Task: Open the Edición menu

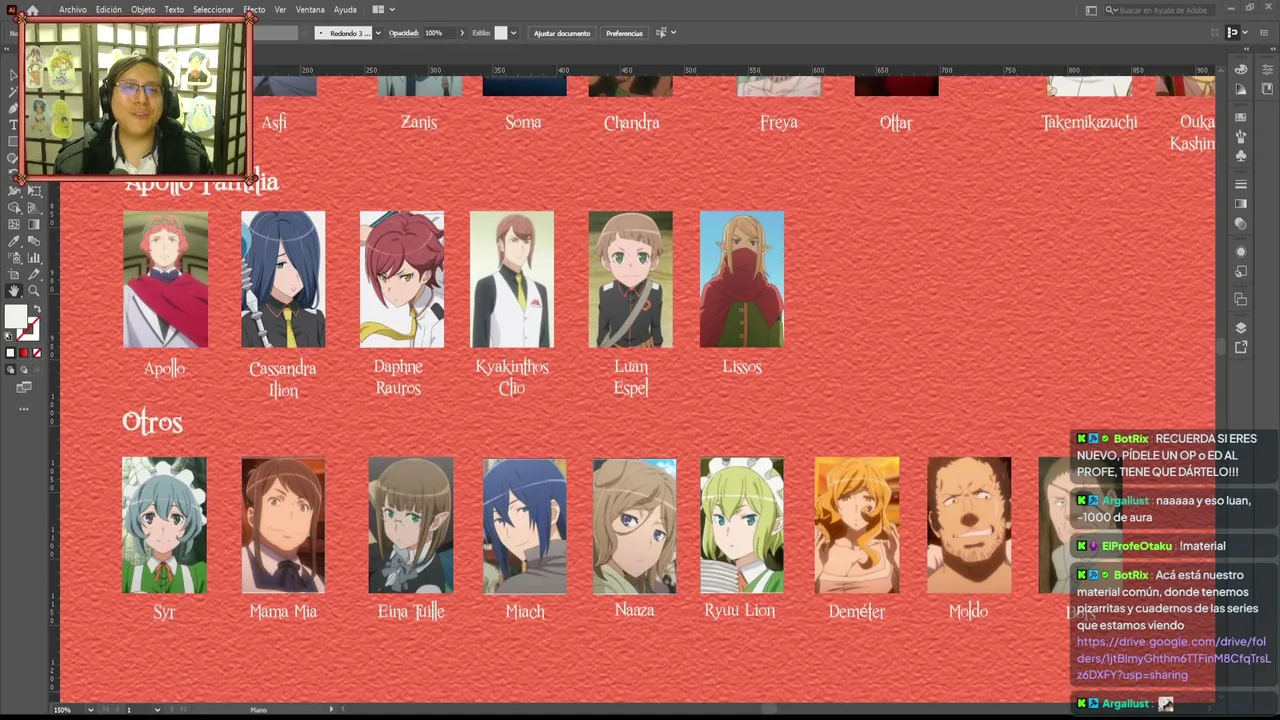Action: pos(109,10)
